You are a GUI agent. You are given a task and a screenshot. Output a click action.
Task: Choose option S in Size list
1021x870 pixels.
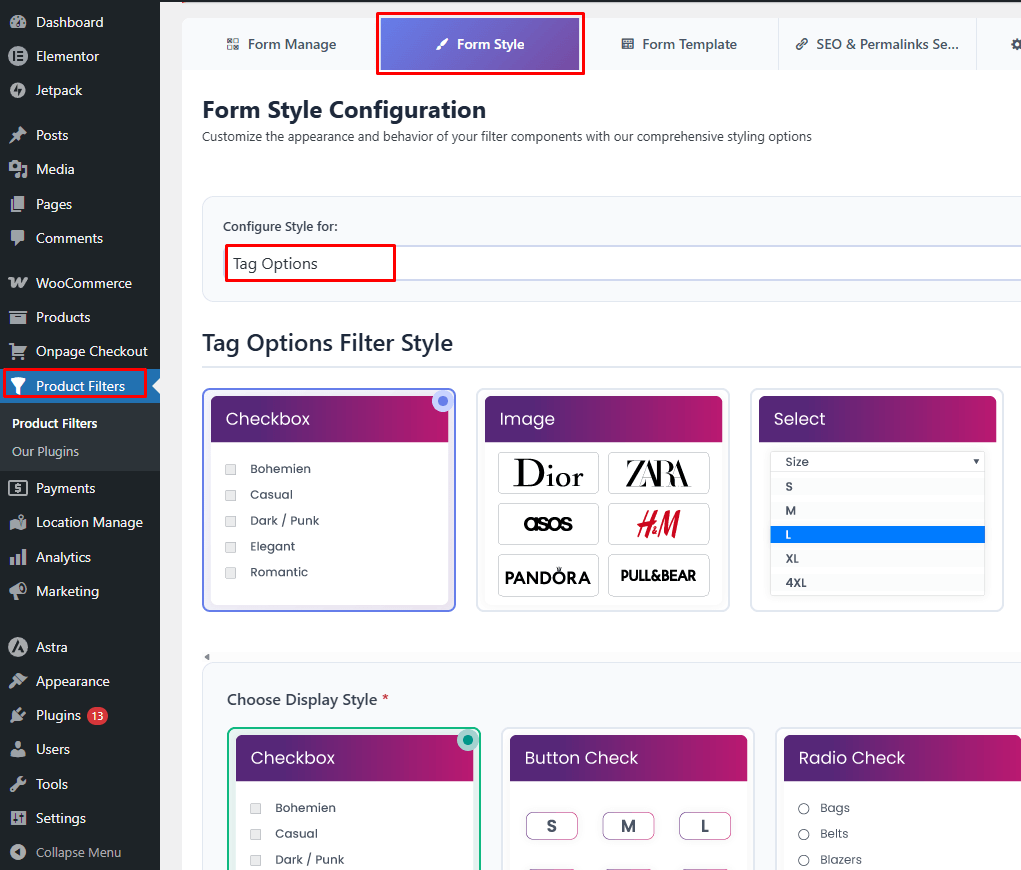(877, 486)
